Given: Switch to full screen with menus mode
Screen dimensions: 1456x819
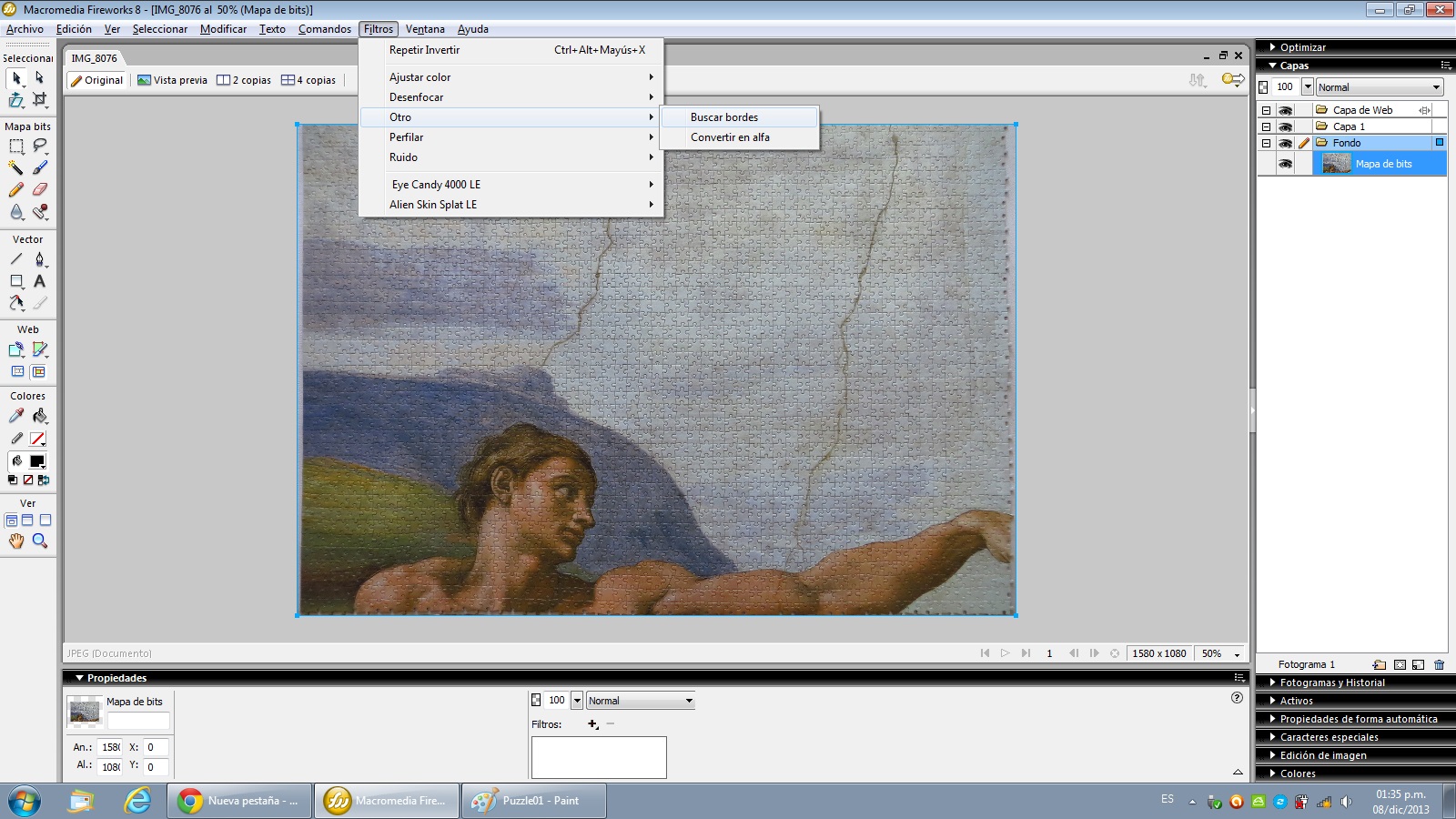Looking at the screenshot, I should 27,521.
